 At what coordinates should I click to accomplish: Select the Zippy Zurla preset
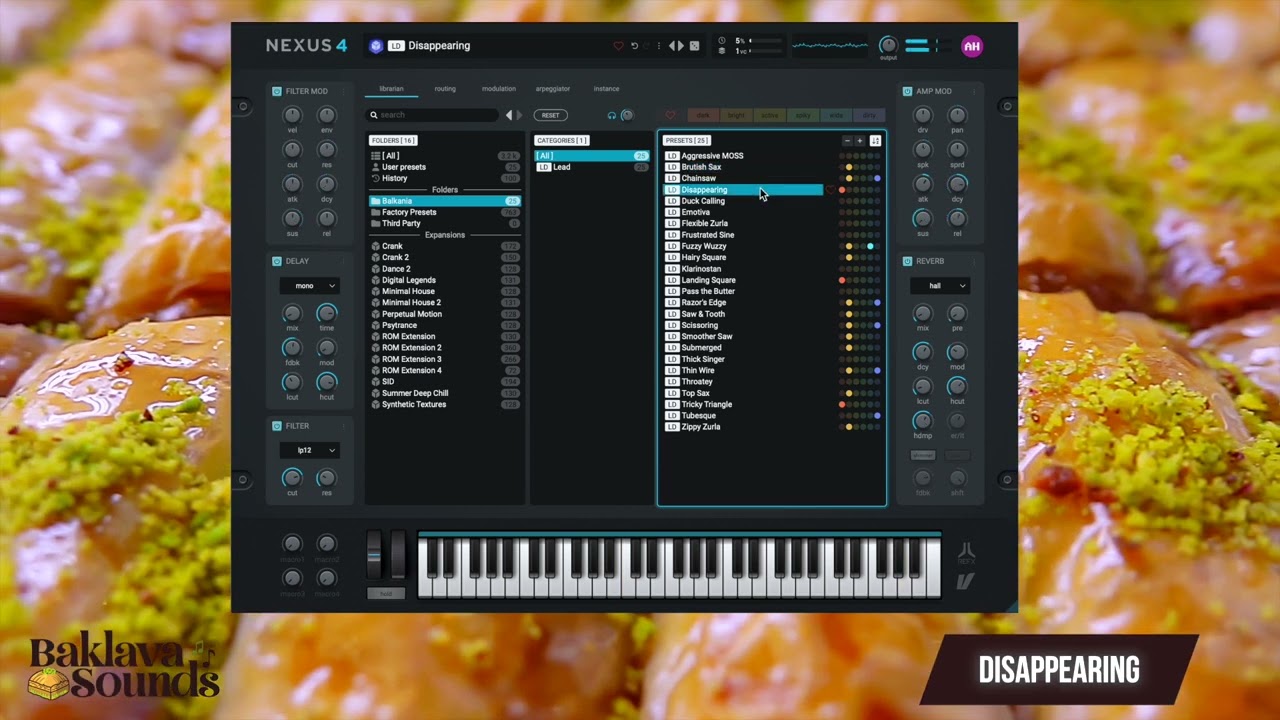click(x=743, y=427)
